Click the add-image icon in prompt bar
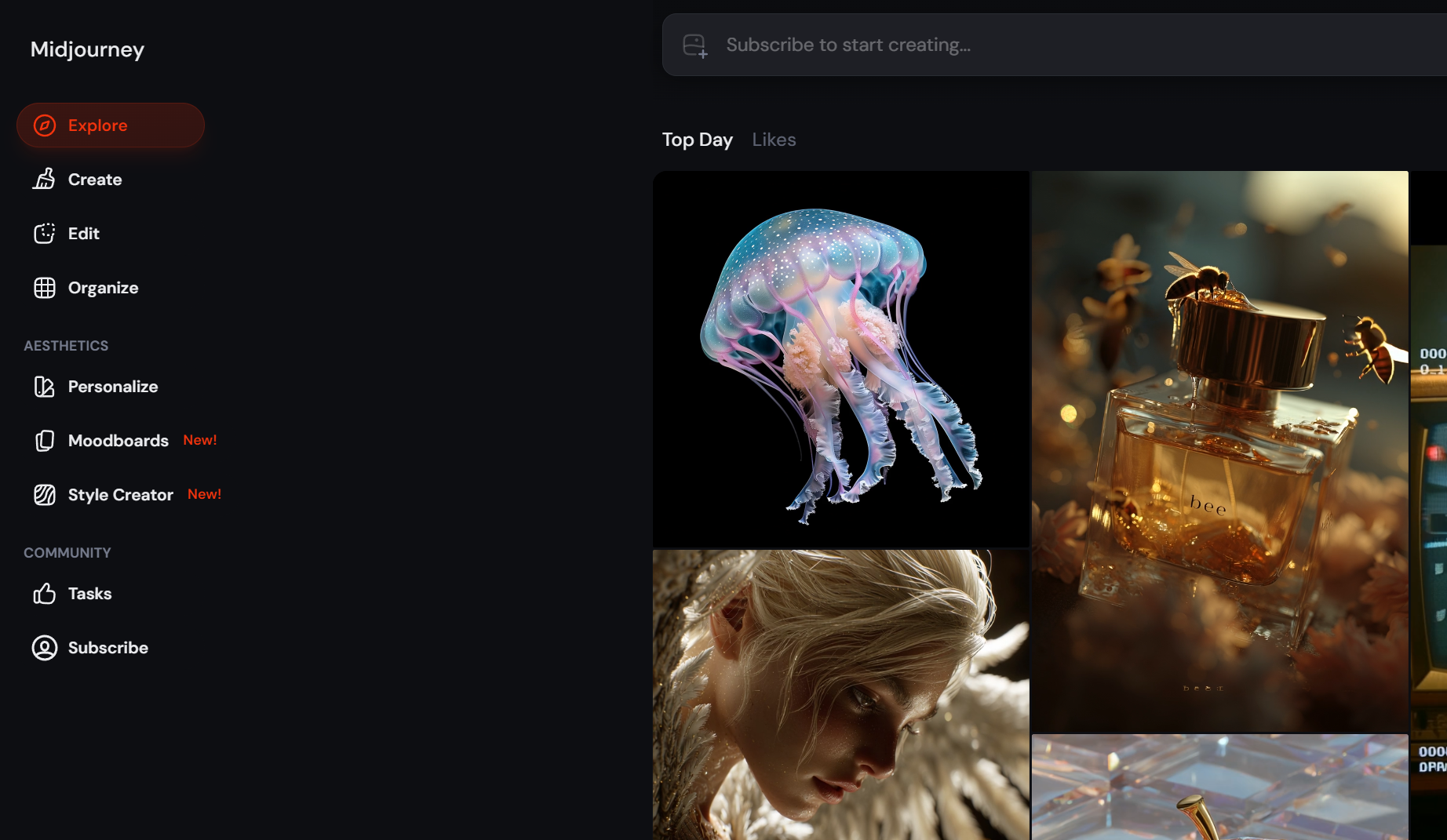Viewport: 1447px width, 840px height. 694,45
